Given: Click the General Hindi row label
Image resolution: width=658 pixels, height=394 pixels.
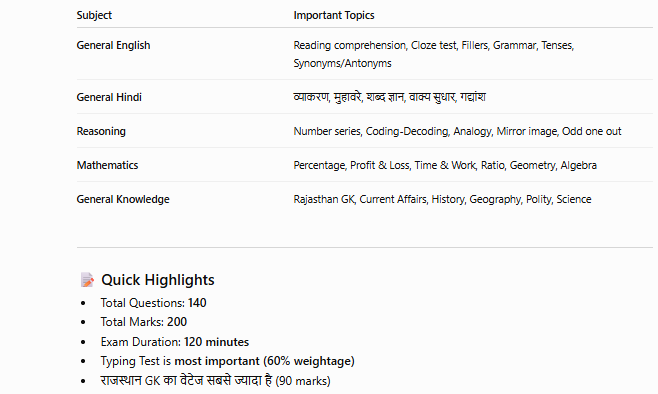Looking at the screenshot, I should coord(109,97).
